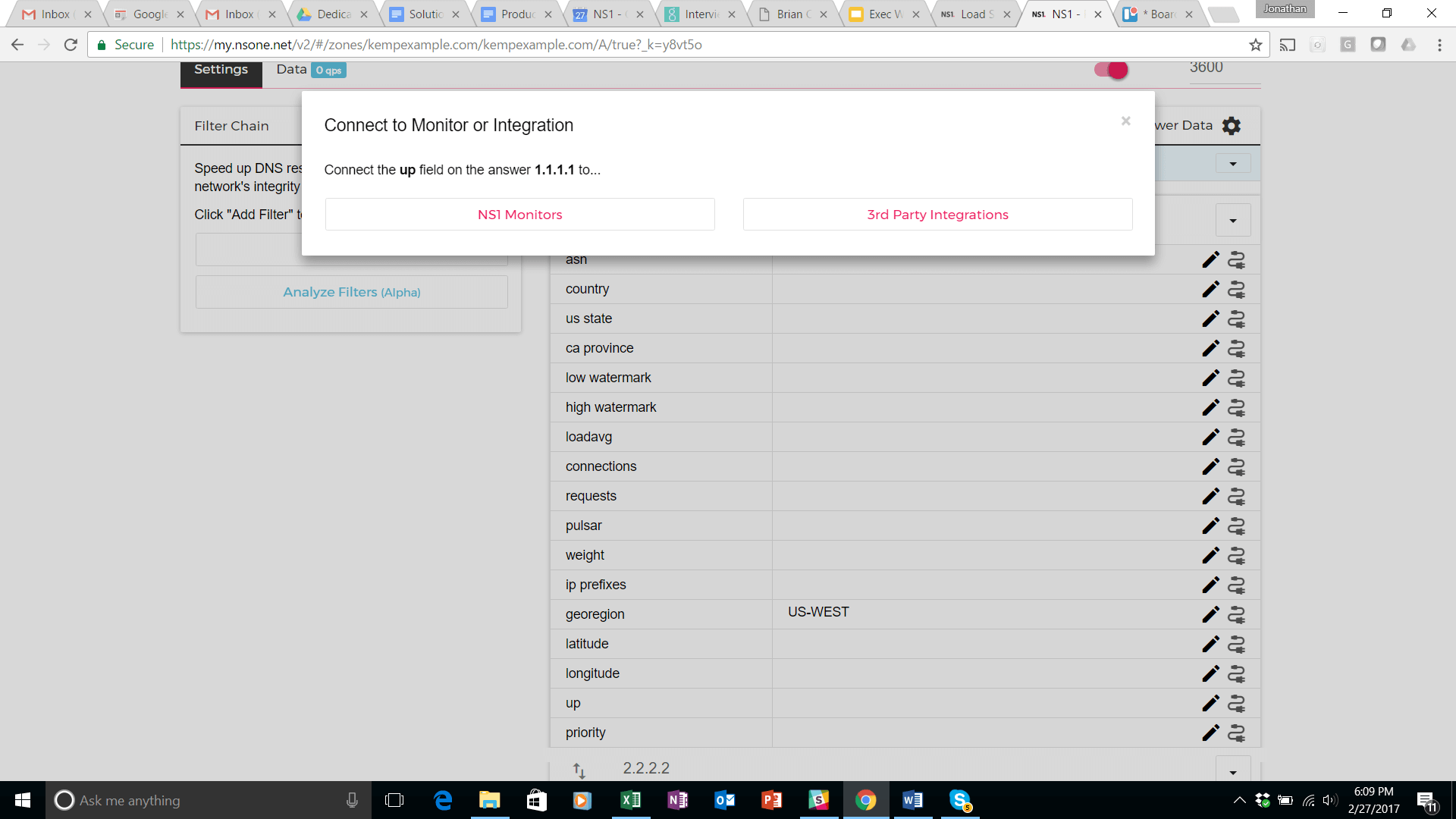Close the Connect to Monitor dialog
The height and width of the screenshot is (819, 1456).
point(1125,121)
